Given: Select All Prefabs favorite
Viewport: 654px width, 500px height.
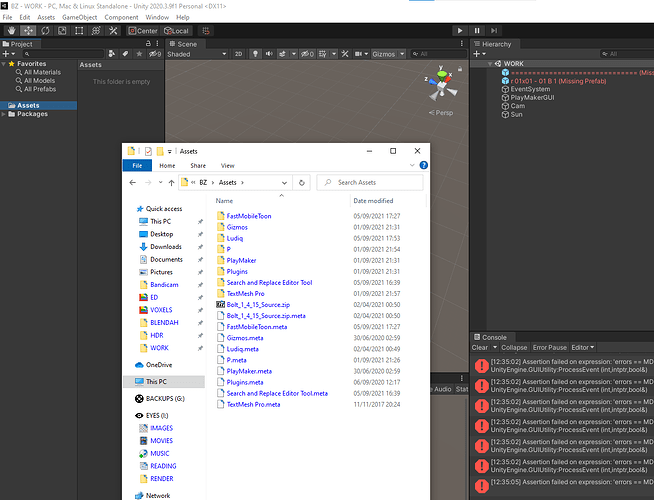Looking at the screenshot, I should [x=36, y=89].
